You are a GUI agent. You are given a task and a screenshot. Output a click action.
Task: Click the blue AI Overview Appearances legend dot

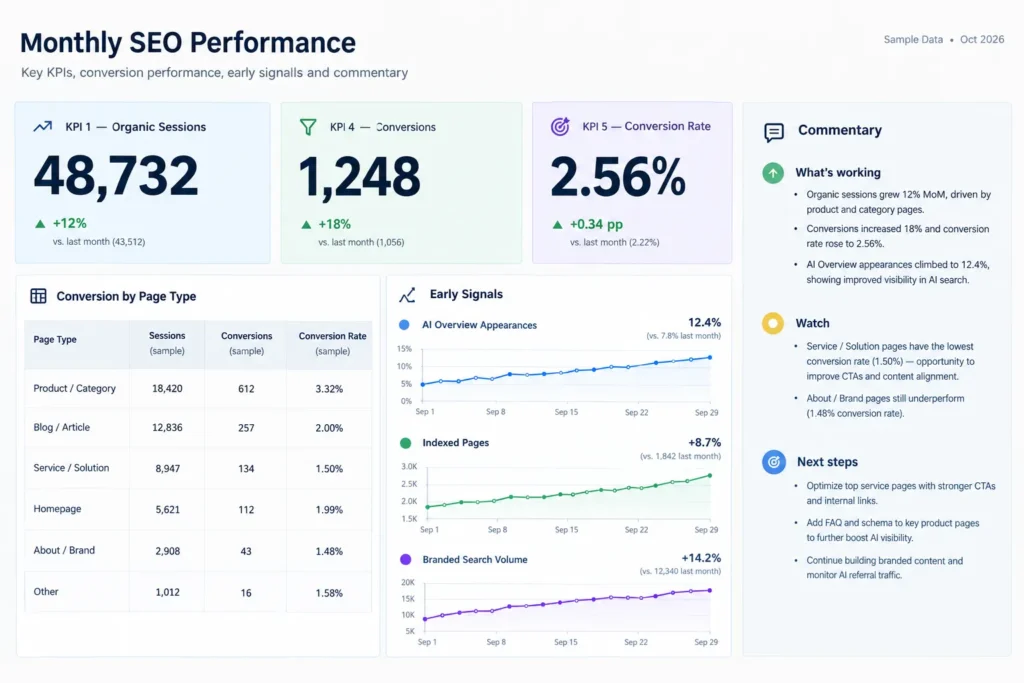(404, 325)
